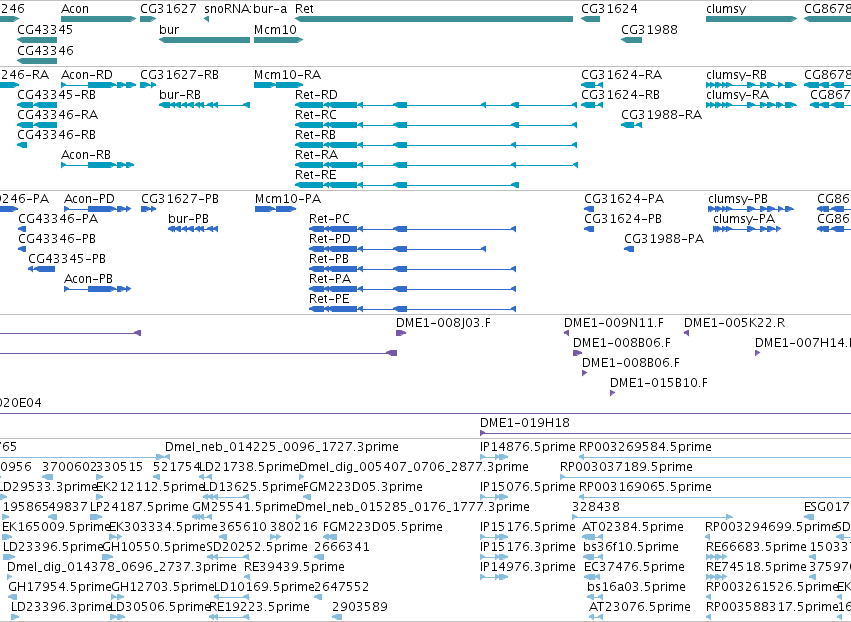Click the clumsy-RB transcript label
The width and height of the screenshot is (851, 622).
(736, 74)
